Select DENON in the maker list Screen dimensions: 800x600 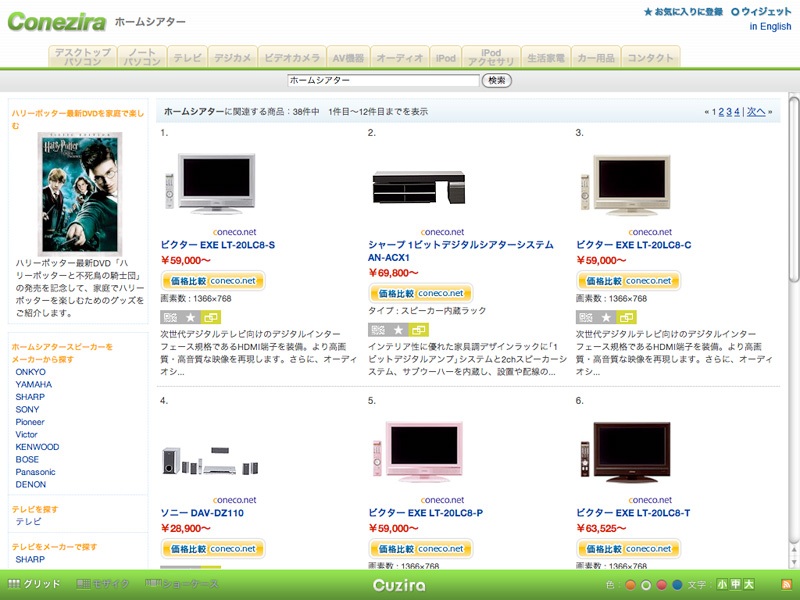pos(31,484)
